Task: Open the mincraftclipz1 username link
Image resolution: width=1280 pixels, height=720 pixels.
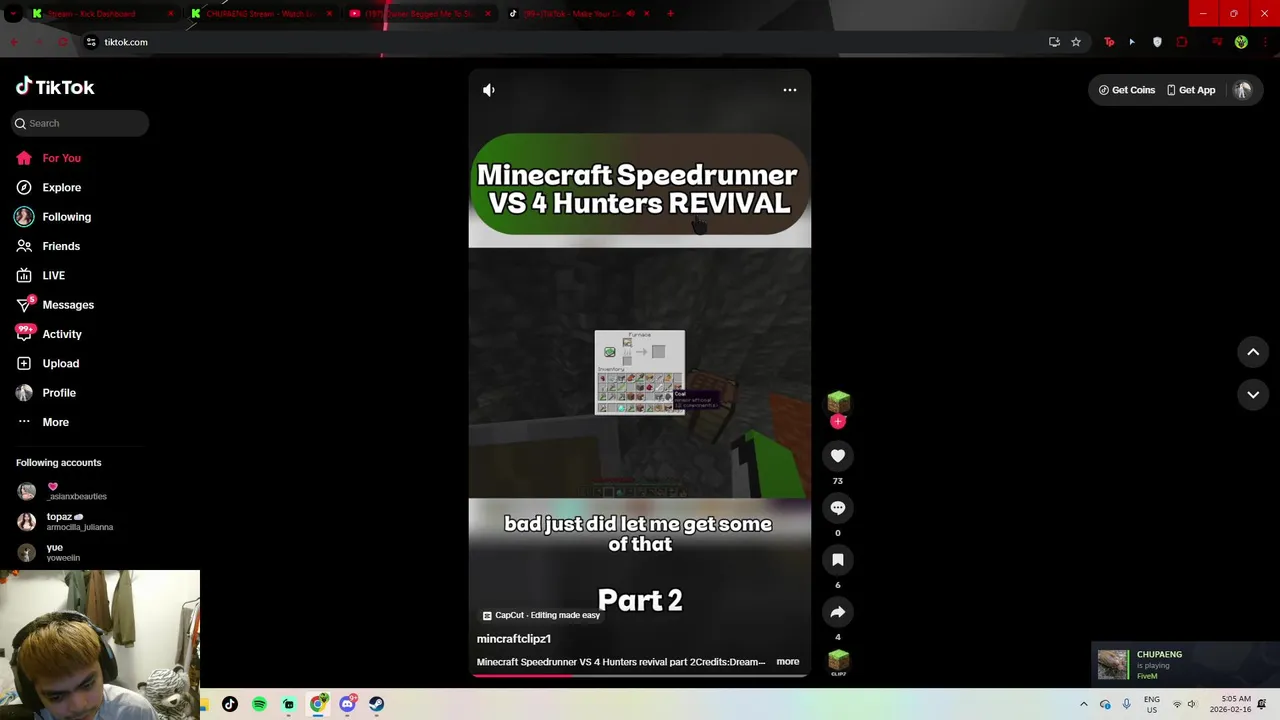Action: tap(514, 639)
